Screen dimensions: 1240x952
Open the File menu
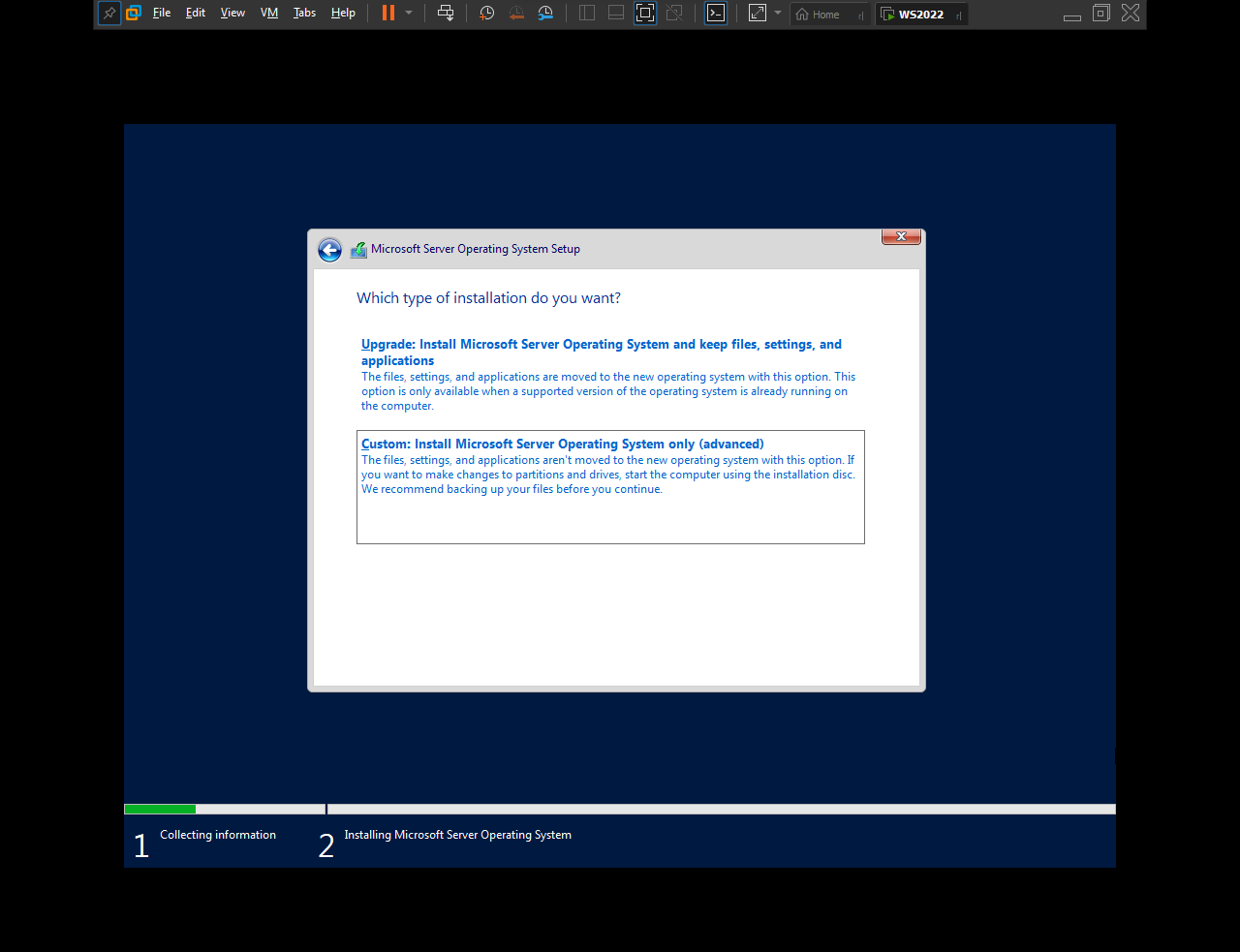pyautogui.click(x=162, y=14)
